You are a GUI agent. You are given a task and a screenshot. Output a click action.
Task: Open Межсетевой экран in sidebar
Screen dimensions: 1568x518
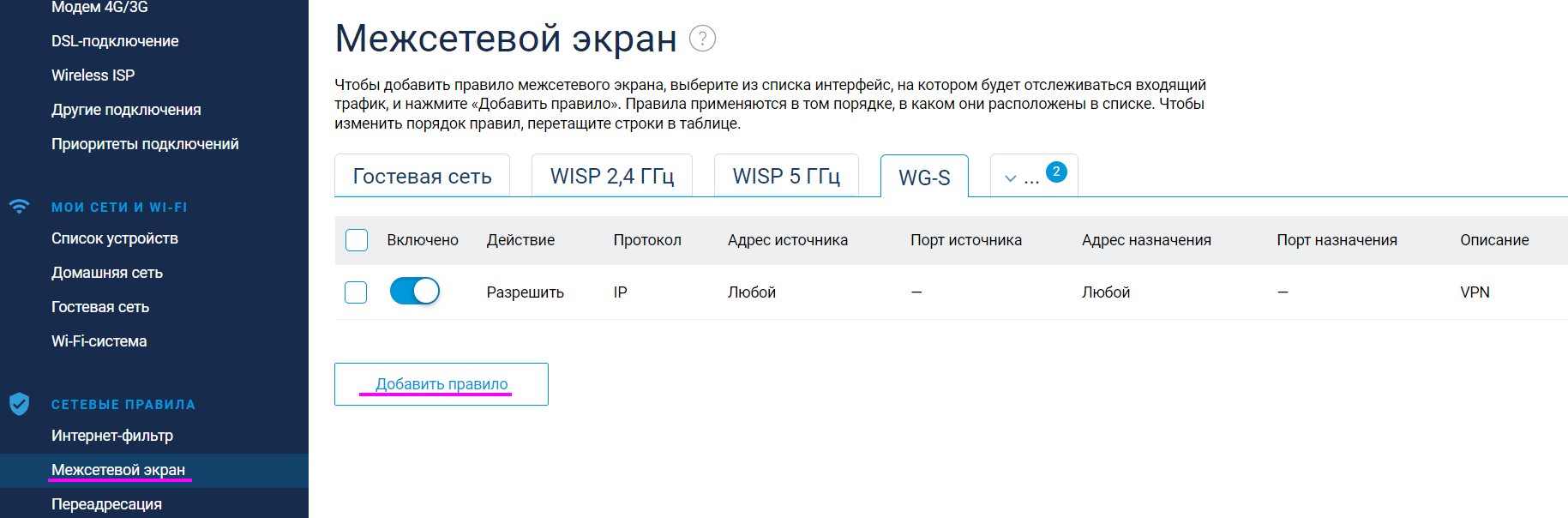point(118,470)
